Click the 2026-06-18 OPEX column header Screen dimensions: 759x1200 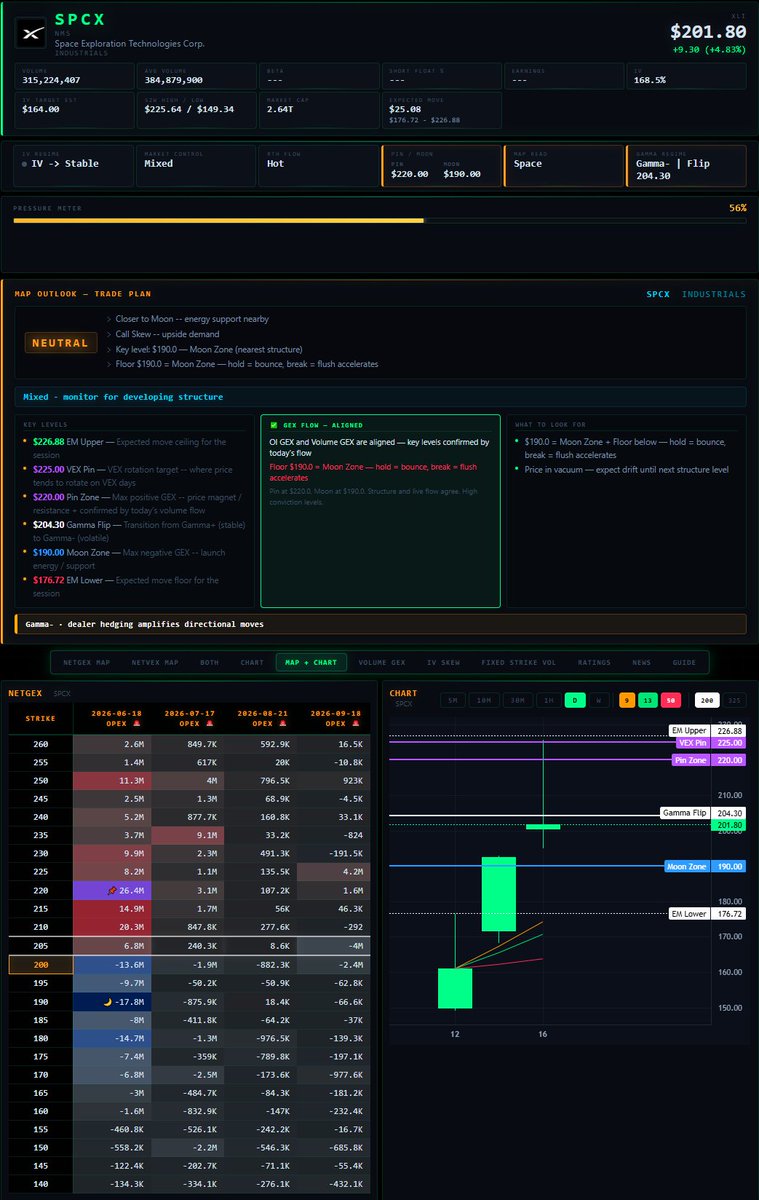pos(111,718)
